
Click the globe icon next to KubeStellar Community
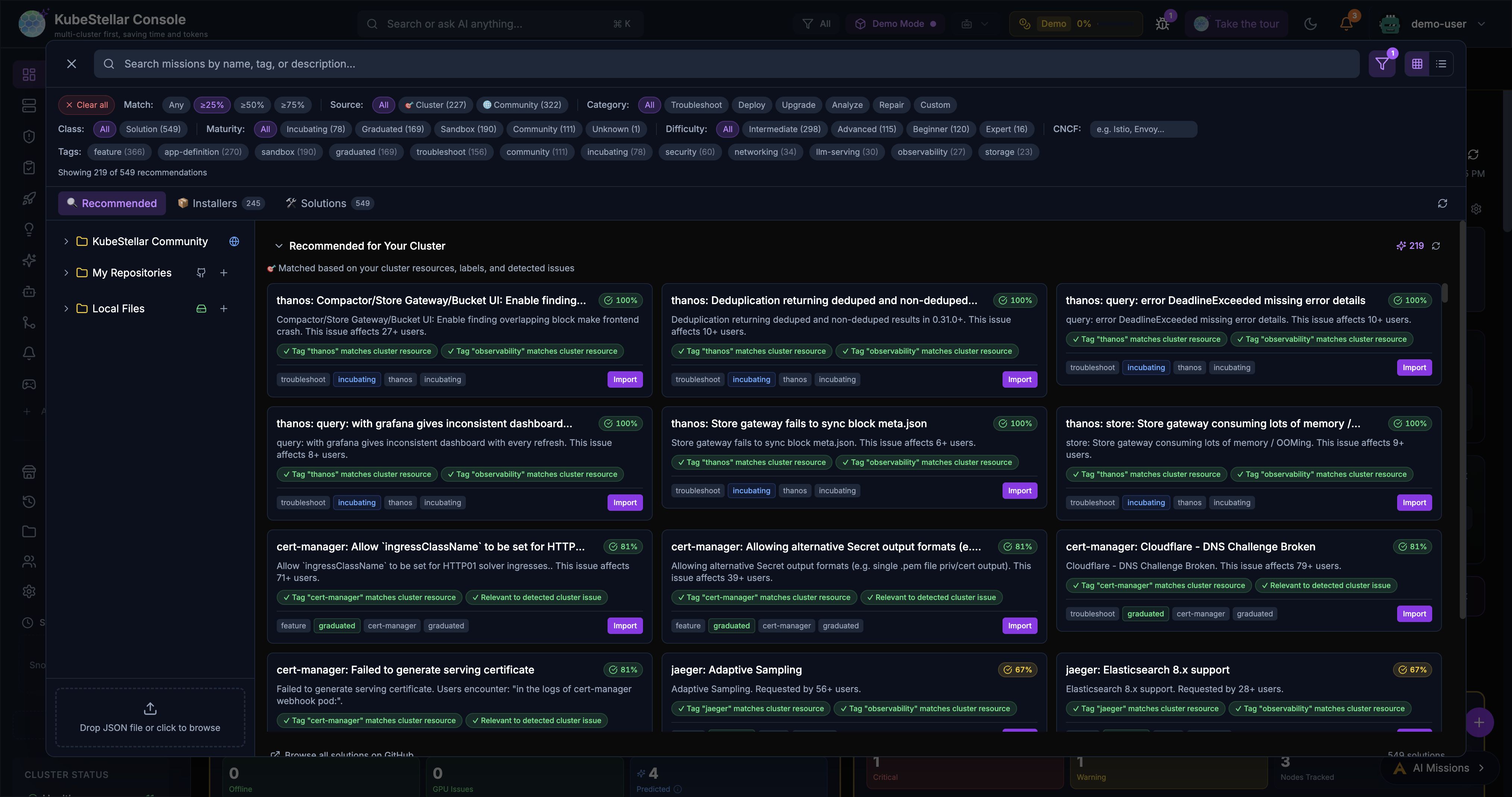click(x=234, y=241)
